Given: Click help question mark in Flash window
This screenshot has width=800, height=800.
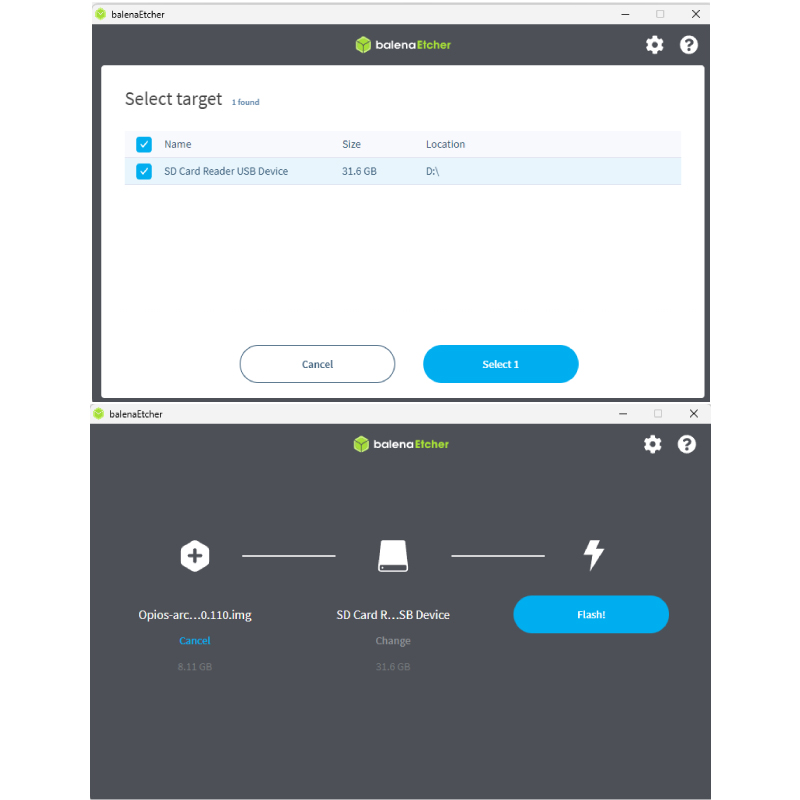Looking at the screenshot, I should [686, 444].
